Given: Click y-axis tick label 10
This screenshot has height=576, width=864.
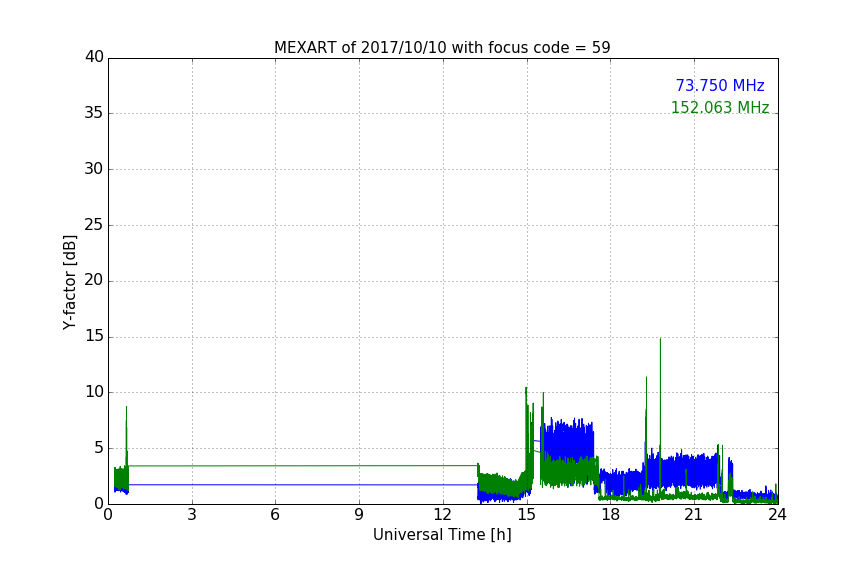Looking at the screenshot, I should coord(94,392).
